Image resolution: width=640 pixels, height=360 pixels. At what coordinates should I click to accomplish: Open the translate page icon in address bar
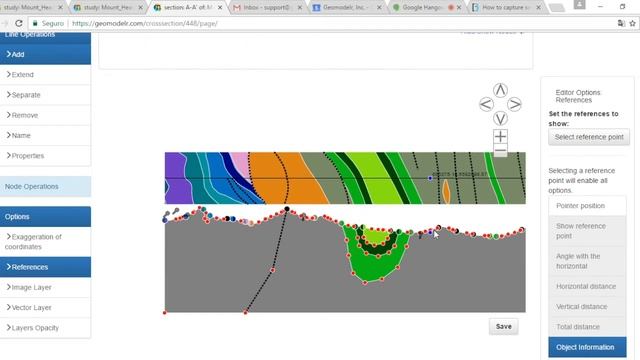tap(621, 24)
